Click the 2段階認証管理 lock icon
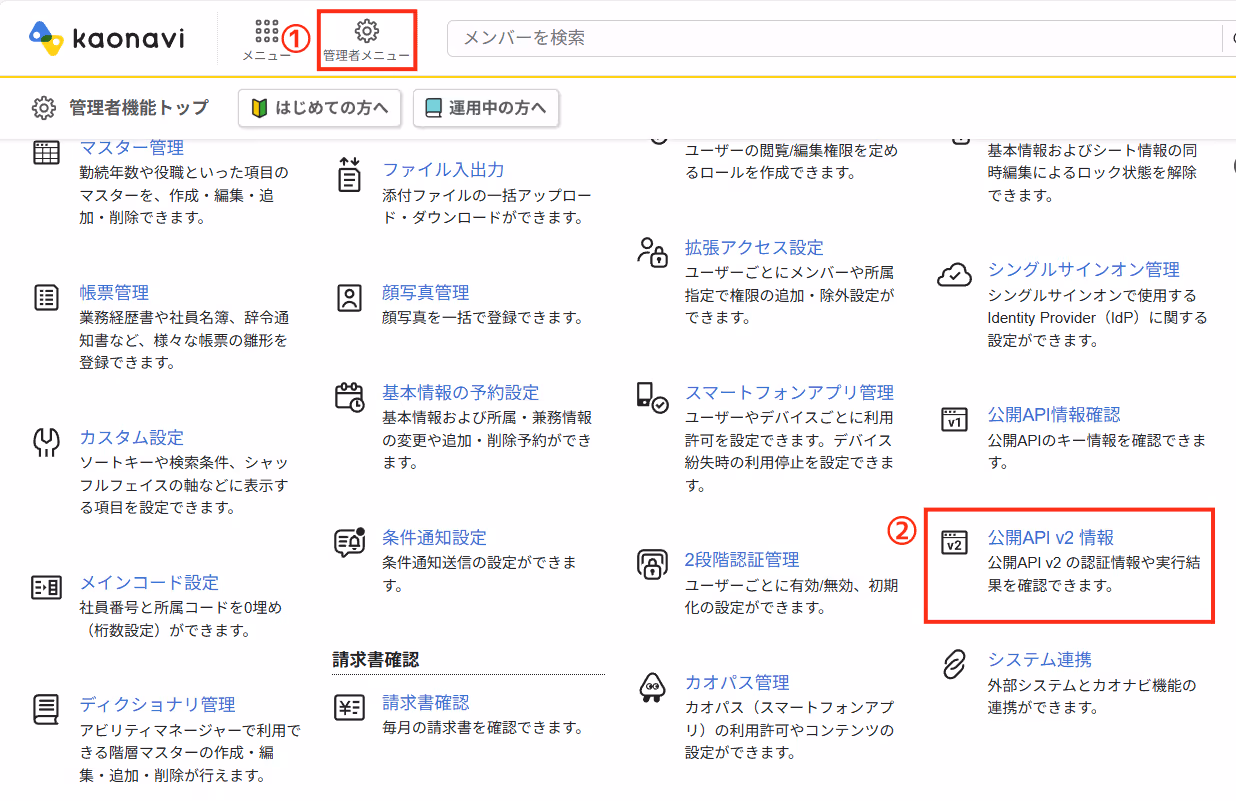 [652, 564]
